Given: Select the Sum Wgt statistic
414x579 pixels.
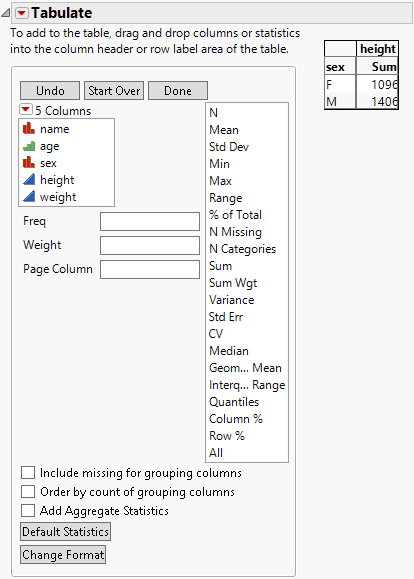Looking at the screenshot, I should [x=233, y=283].
